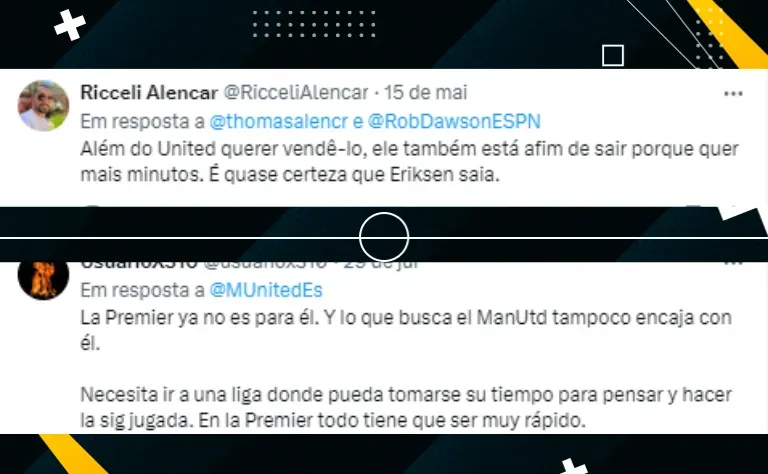This screenshot has height=474, width=768.
Task: Click the yellow diagonal stripe in top-right corner
Action: tap(727, 33)
